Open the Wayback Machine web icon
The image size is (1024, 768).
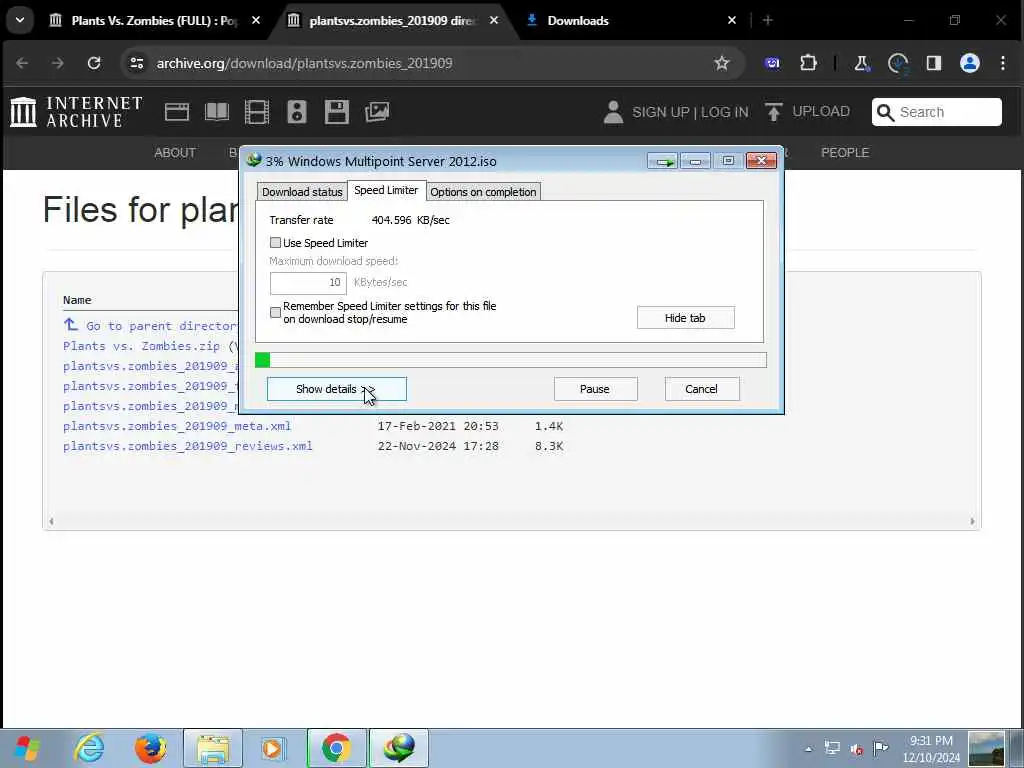pos(177,112)
